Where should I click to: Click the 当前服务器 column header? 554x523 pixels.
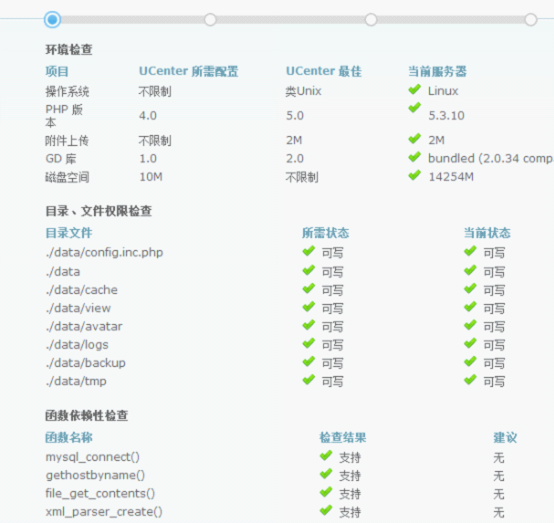point(437,71)
